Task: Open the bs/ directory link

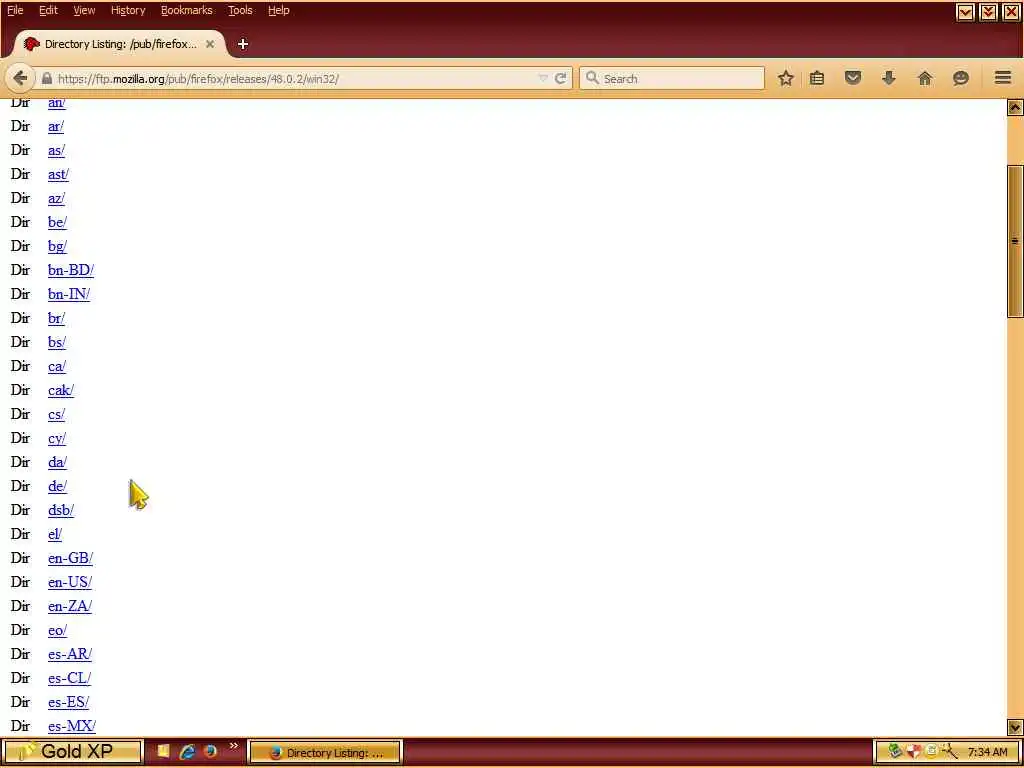Action: click(57, 342)
